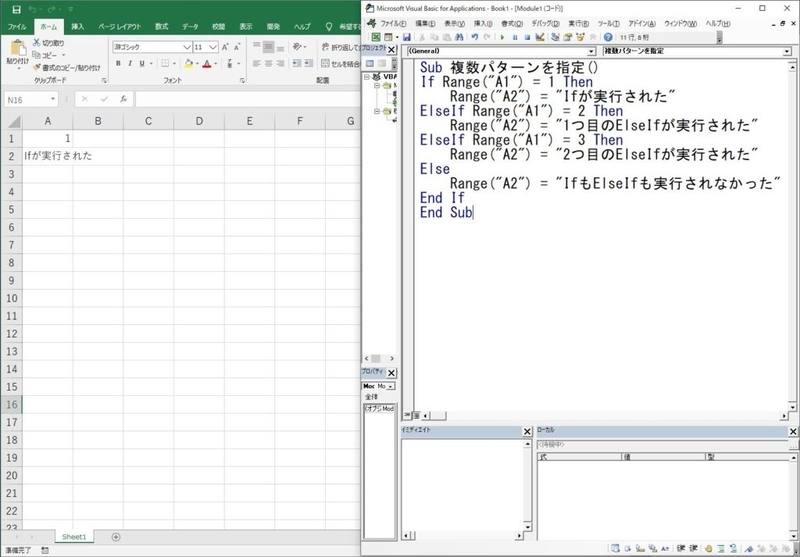This screenshot has height=557, width=800.
Task: Click the VBA Help question mark icon
Action: [x=608, y=37]
